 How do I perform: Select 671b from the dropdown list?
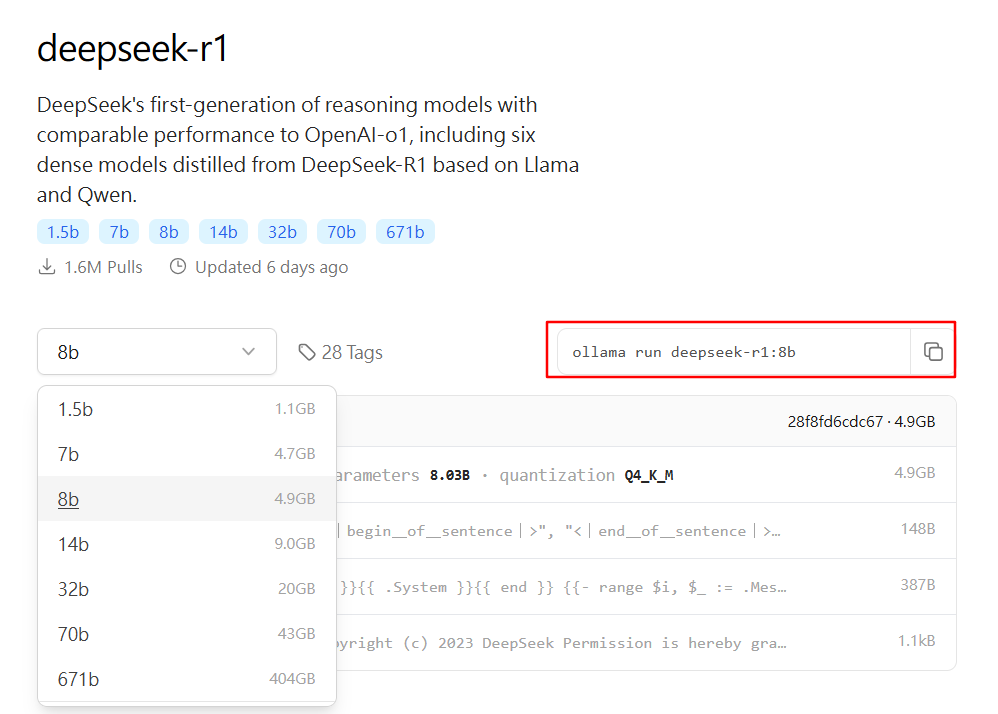pos(186,679)
